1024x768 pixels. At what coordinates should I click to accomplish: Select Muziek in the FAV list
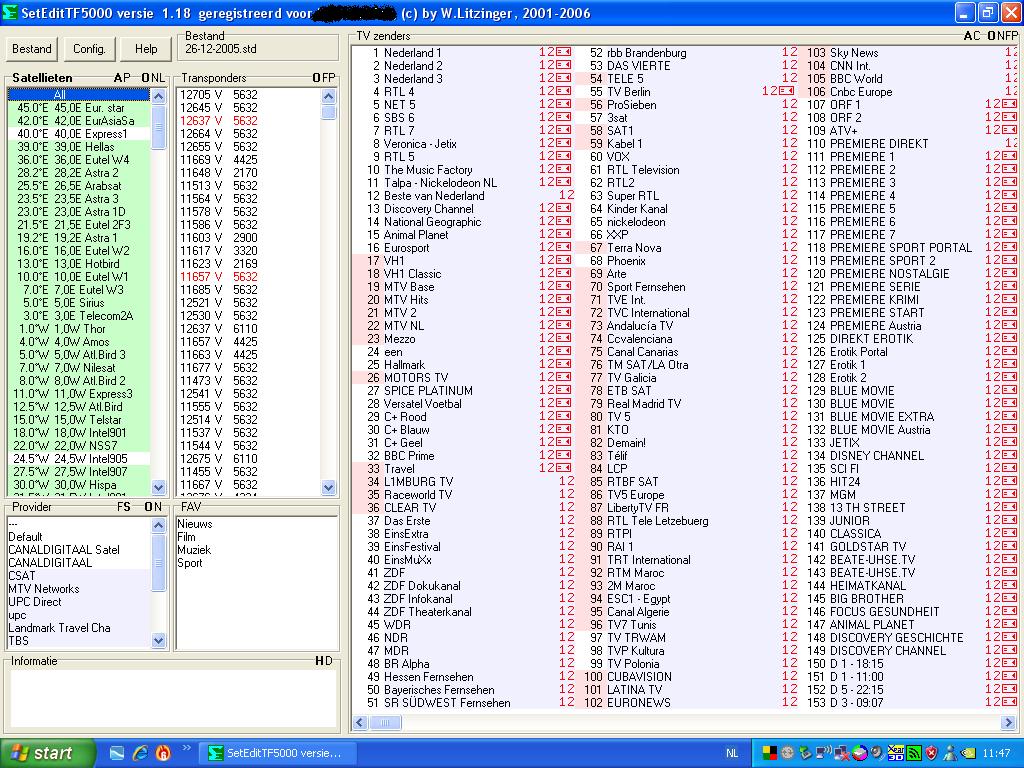pos(194,550)
